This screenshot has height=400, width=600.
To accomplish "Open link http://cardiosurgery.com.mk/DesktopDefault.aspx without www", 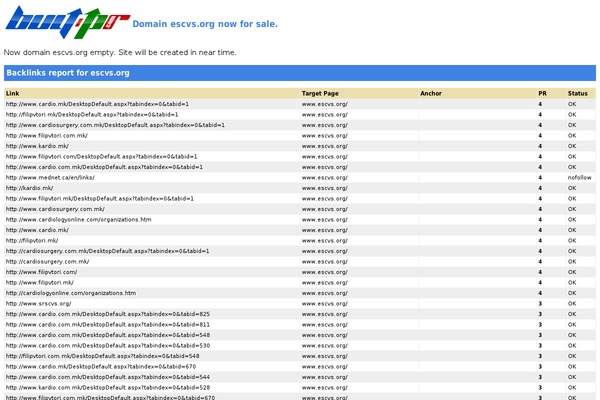I will click(x=108, y=251).
